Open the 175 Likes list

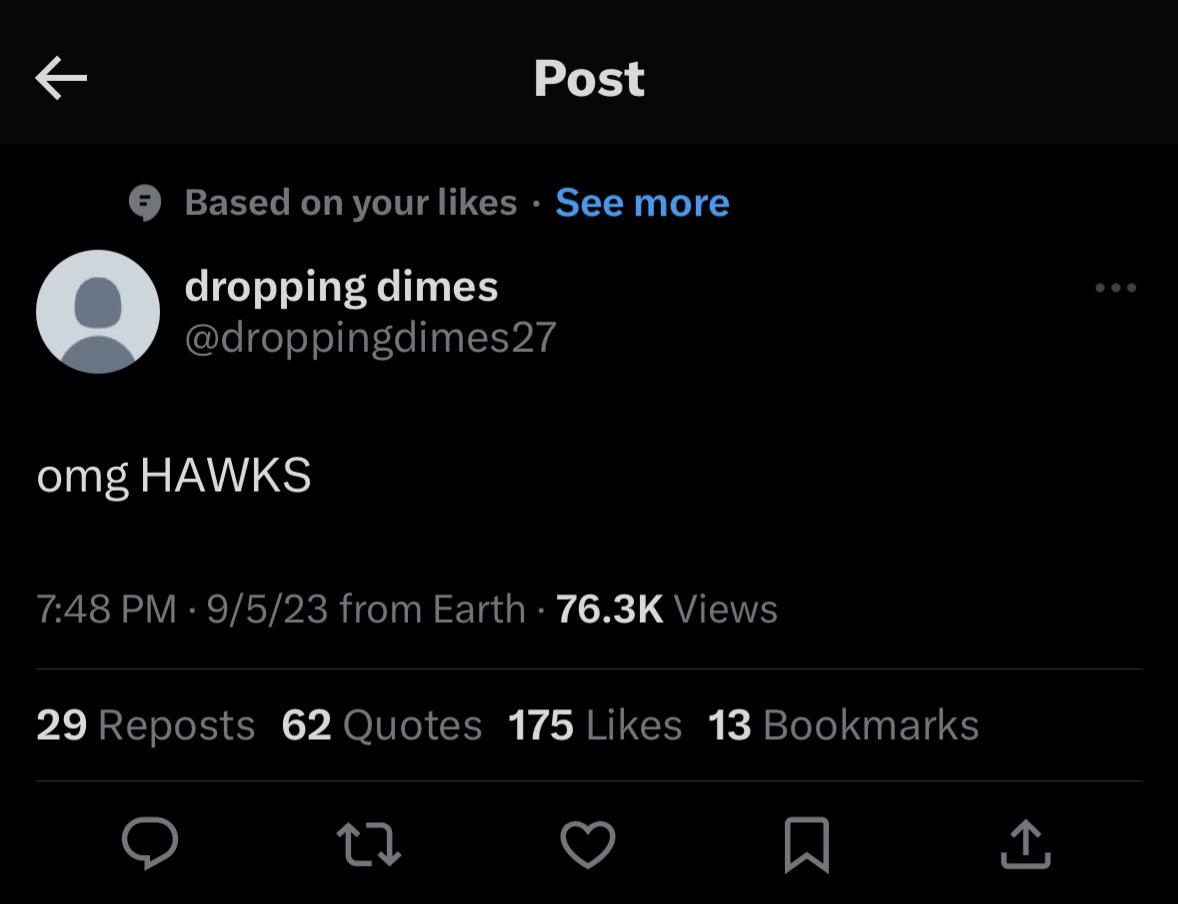595,725
